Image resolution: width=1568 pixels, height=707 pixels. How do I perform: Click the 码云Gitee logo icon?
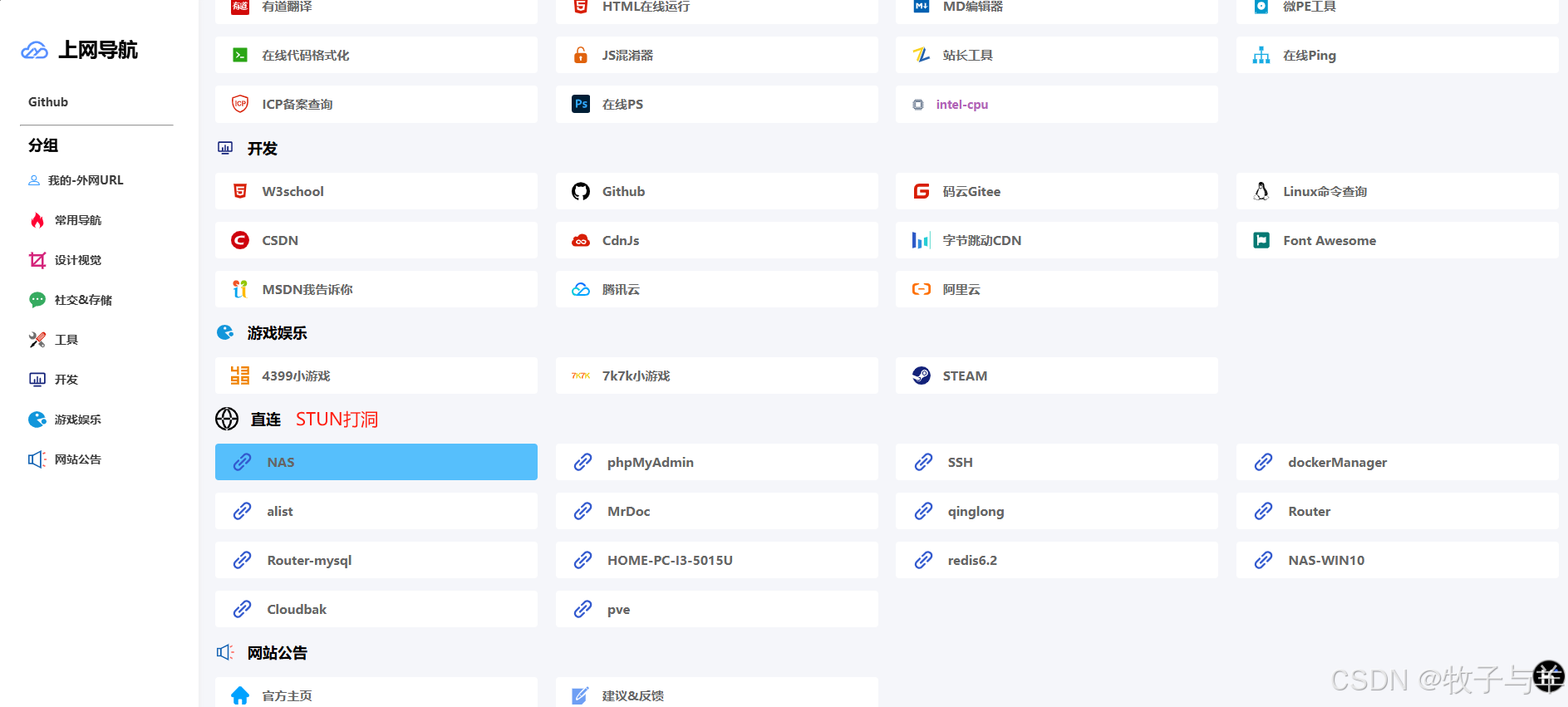[921, 191]
